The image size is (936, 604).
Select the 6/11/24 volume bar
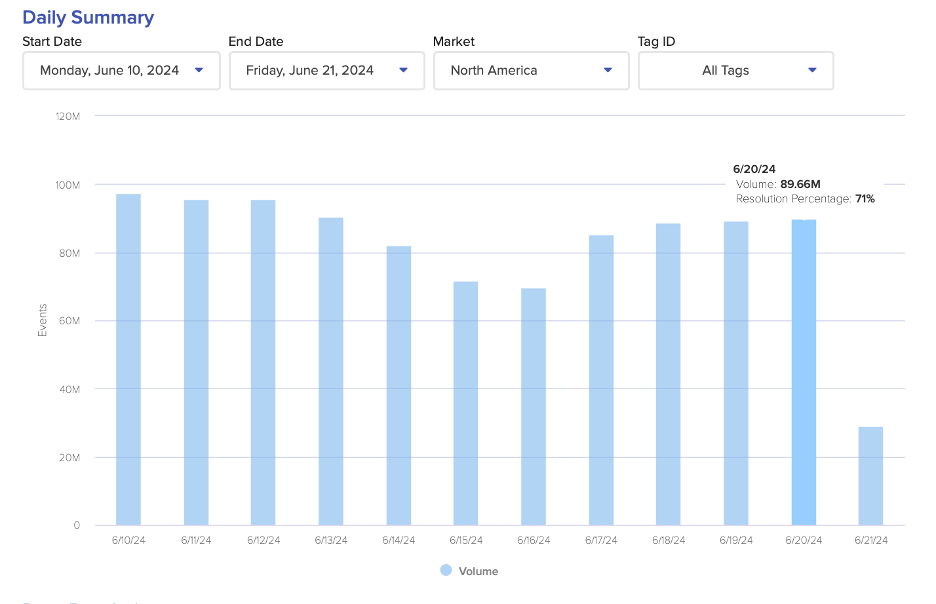tap(196, 362)
